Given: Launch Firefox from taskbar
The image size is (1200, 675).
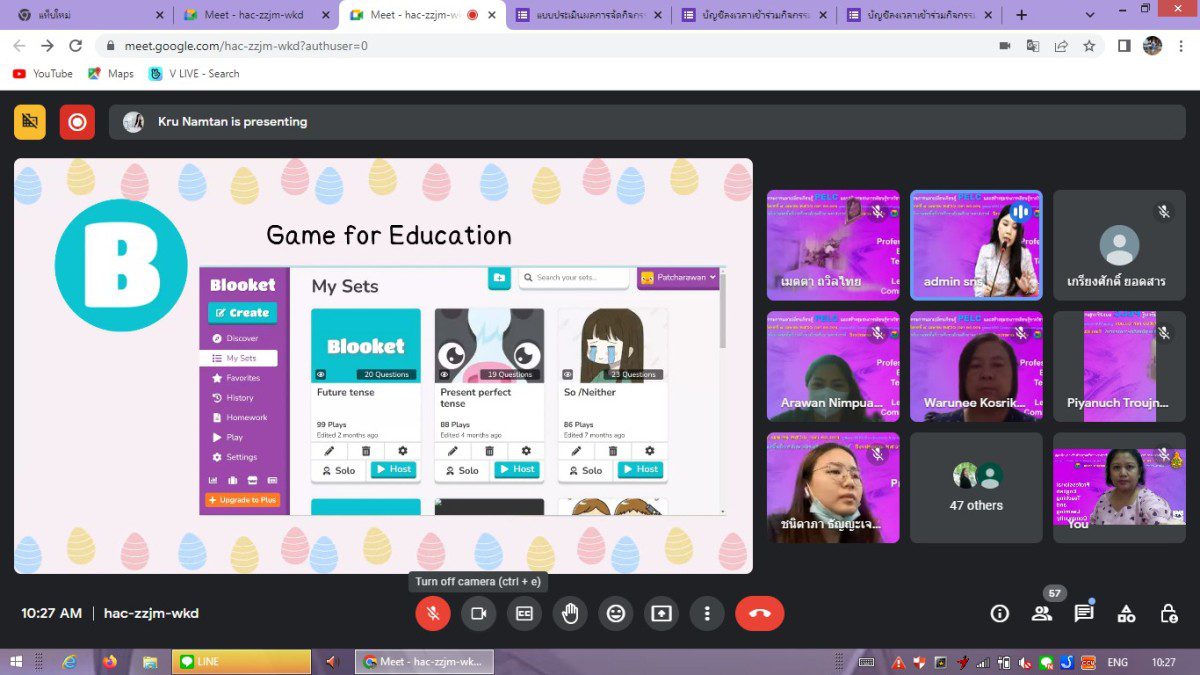Looking at the screenshot, I should coord(109,662).
